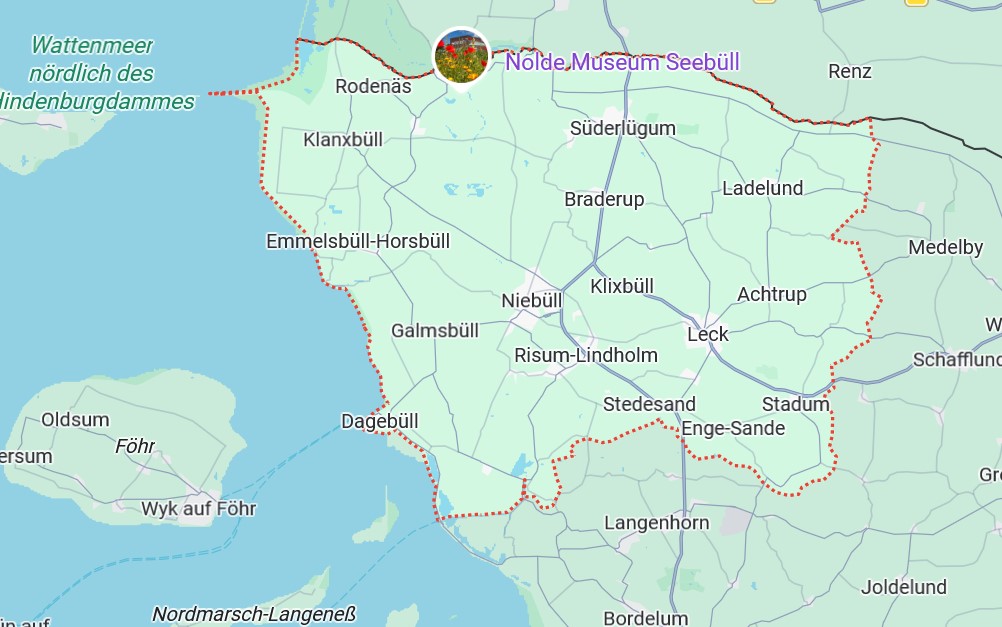Click the Medelby town label
Screen dimensions: 1002x627
946,247
